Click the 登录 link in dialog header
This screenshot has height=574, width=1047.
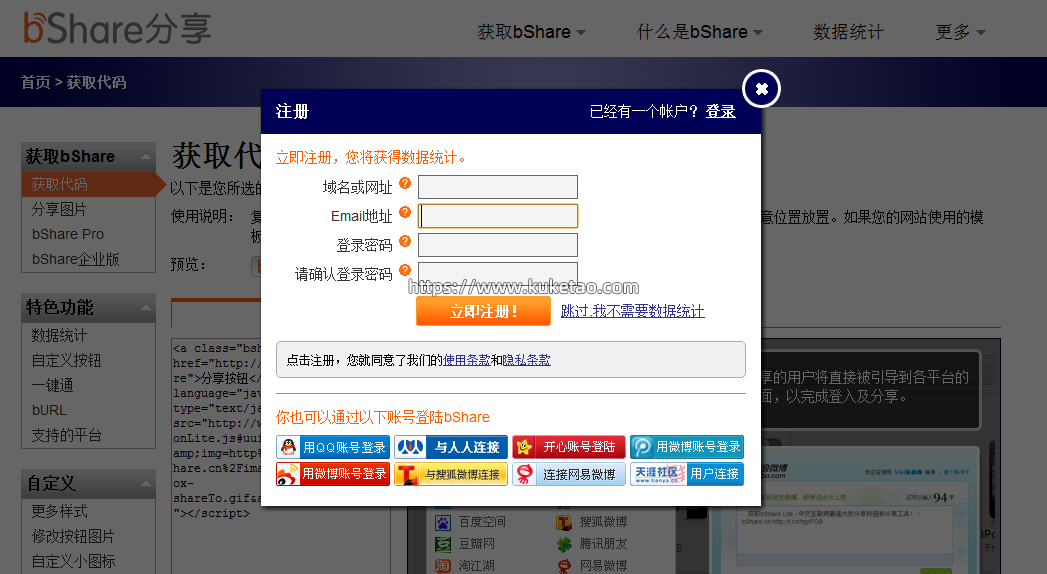pyautogui.click(x=720, y=111)
